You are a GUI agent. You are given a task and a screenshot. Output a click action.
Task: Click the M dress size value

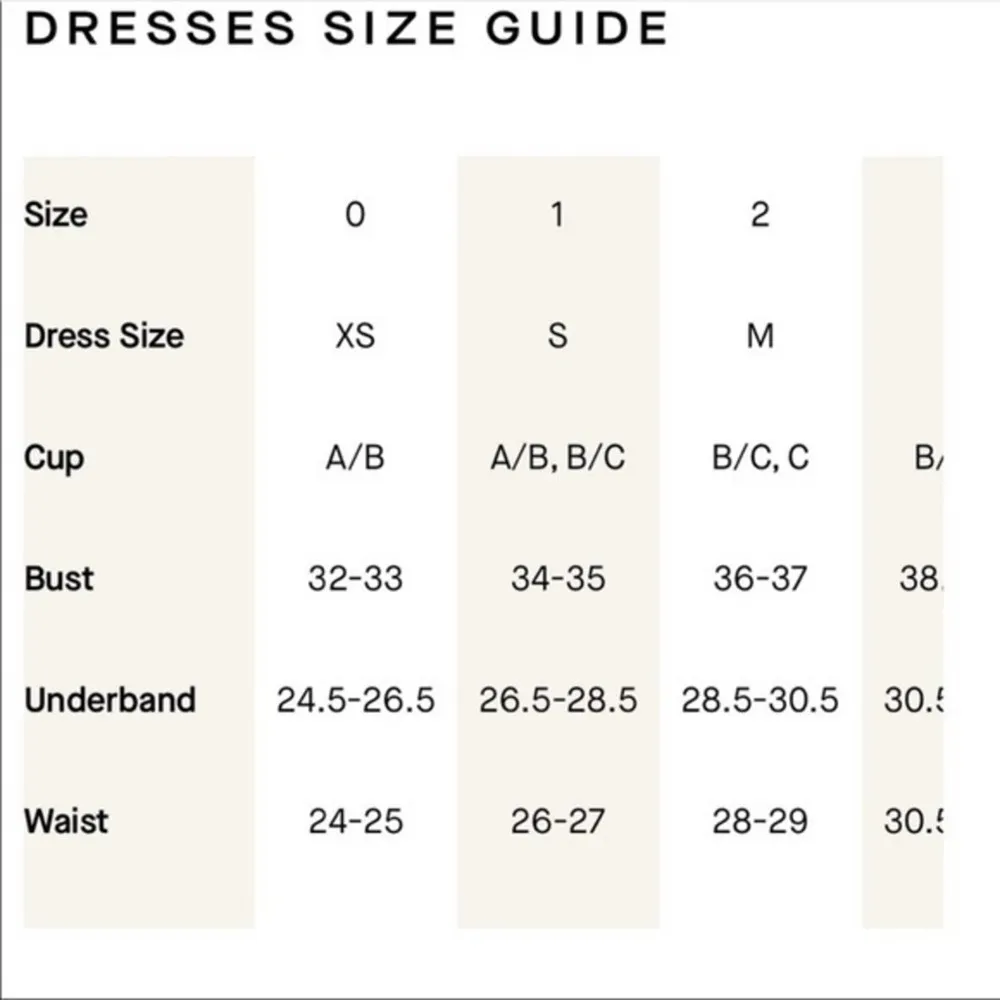tap(760, 336)
